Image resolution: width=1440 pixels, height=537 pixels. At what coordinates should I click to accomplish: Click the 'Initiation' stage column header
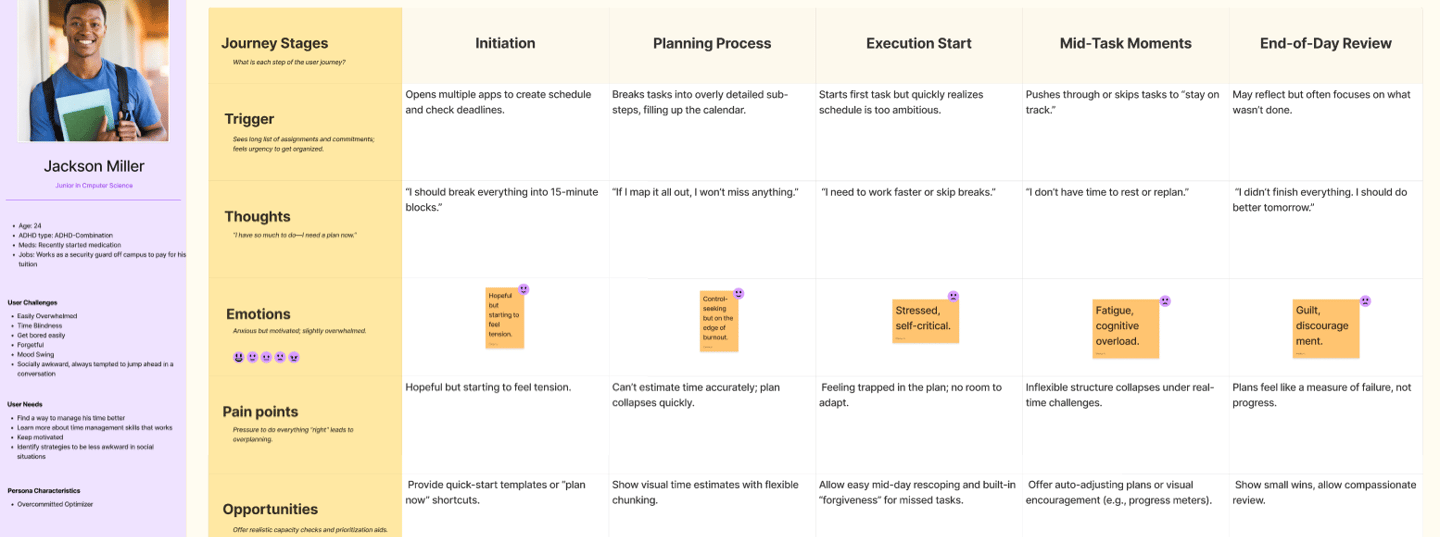[x=505, y=43]
